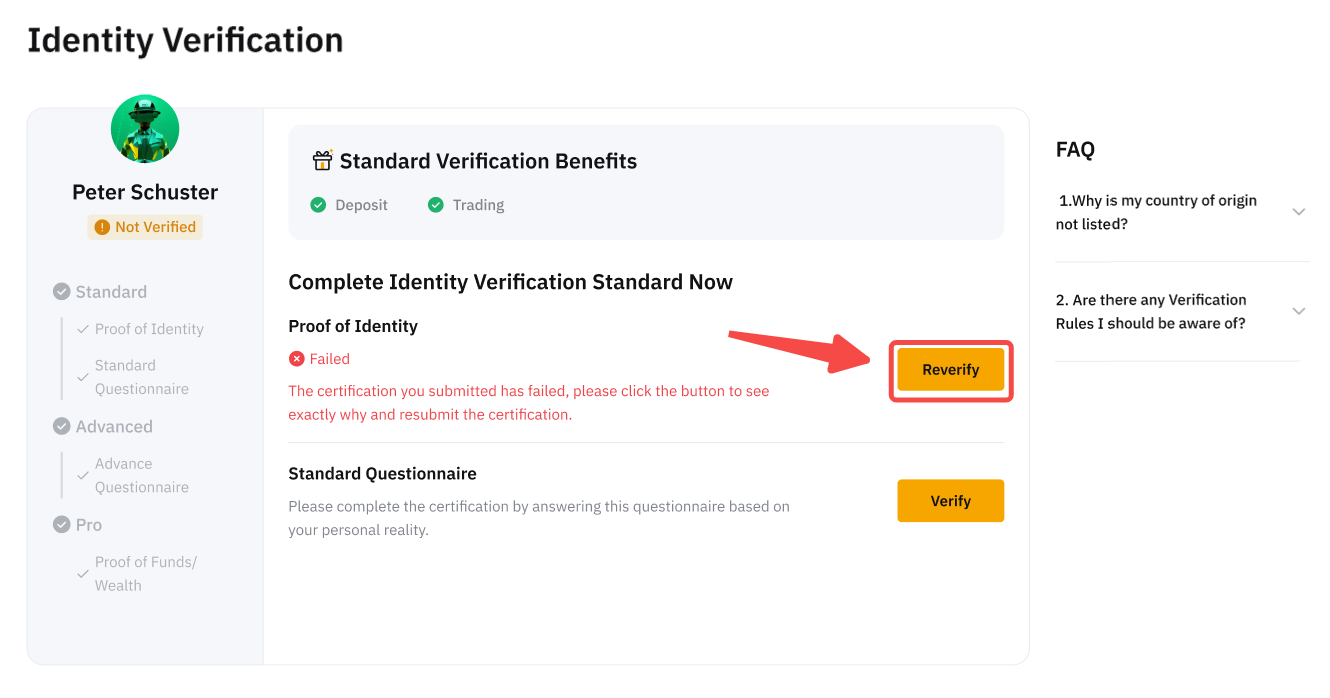Open Advance Questionnaire sidebar step

[141, 475]
